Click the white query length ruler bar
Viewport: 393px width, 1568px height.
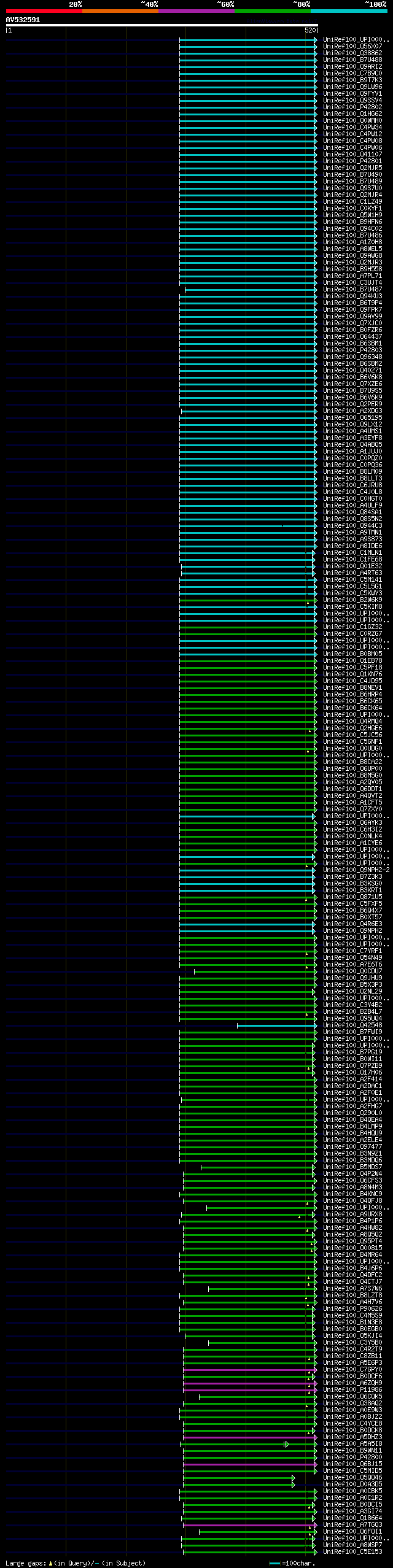(161, 25)
